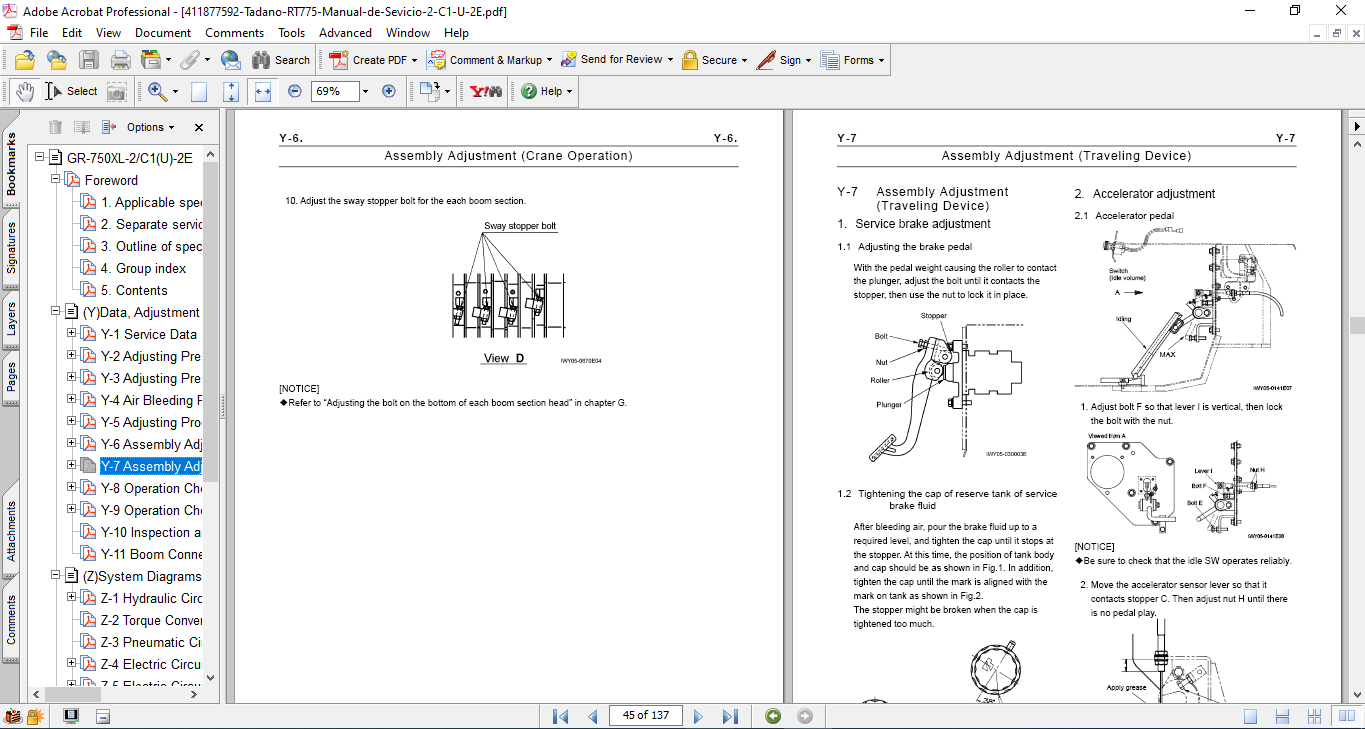The width and height of the screenshot is (1365, 729).
Task: Click the page number input field
Action: tap(646, 716)
